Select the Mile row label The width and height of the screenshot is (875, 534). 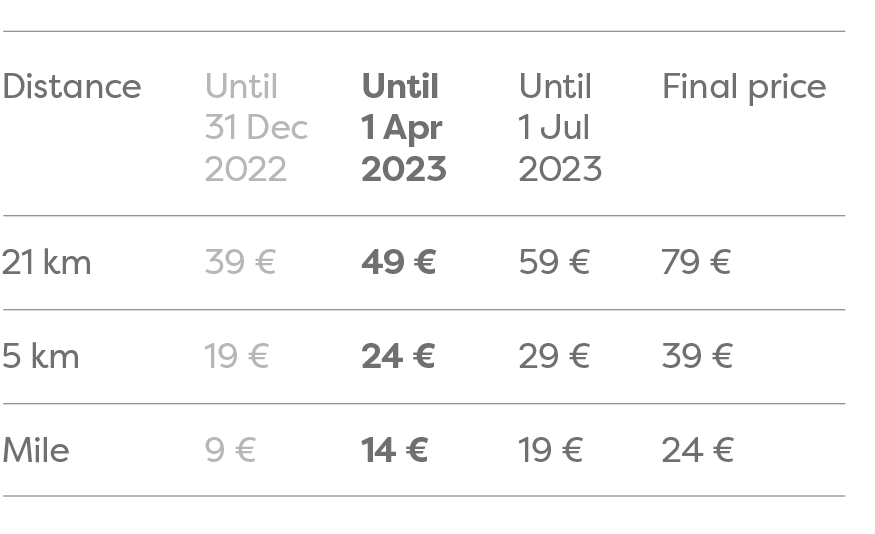click(36, 450)
